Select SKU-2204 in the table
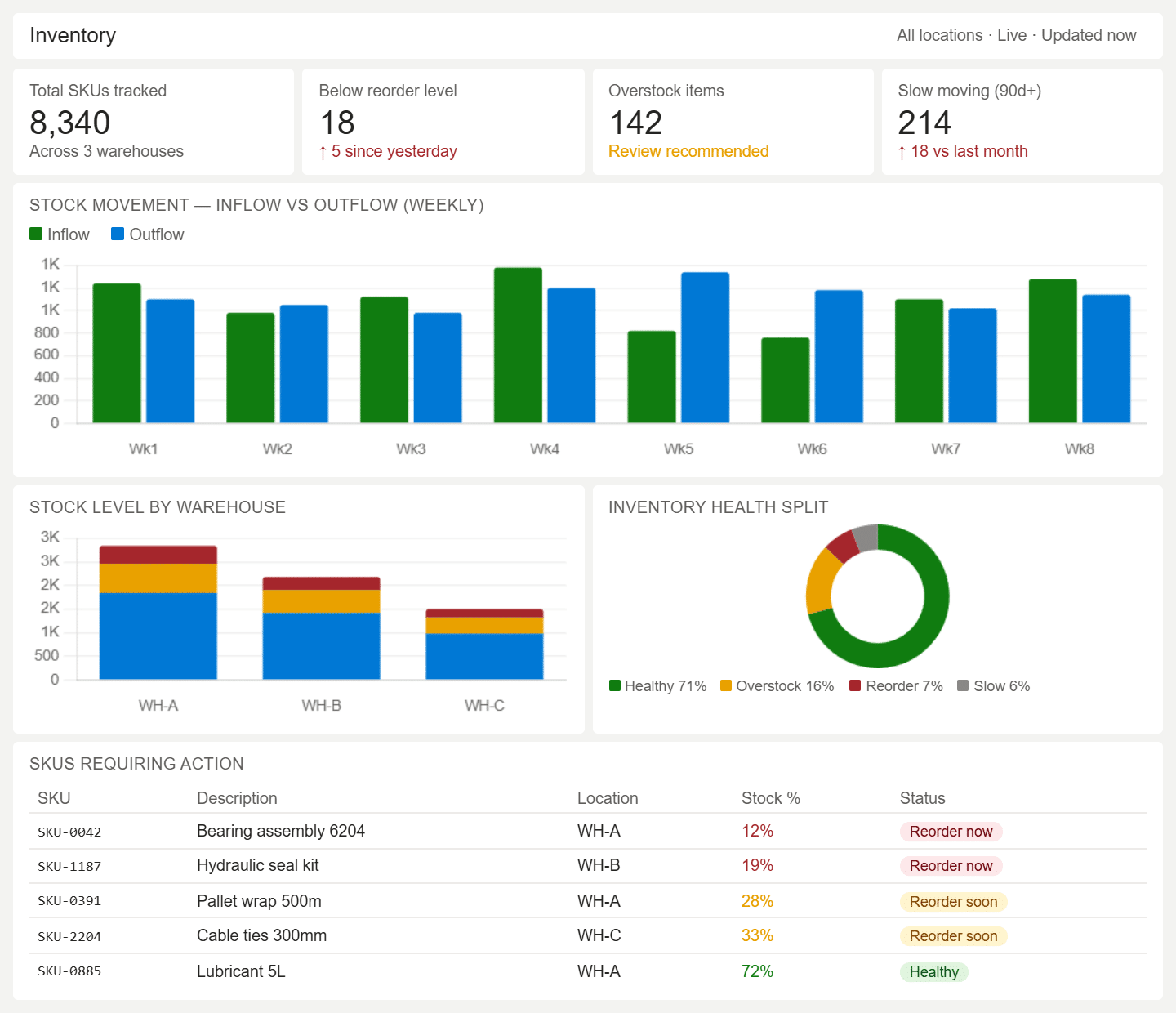Viewport: 1176px width, 1013px height. [x=69, y=936]
